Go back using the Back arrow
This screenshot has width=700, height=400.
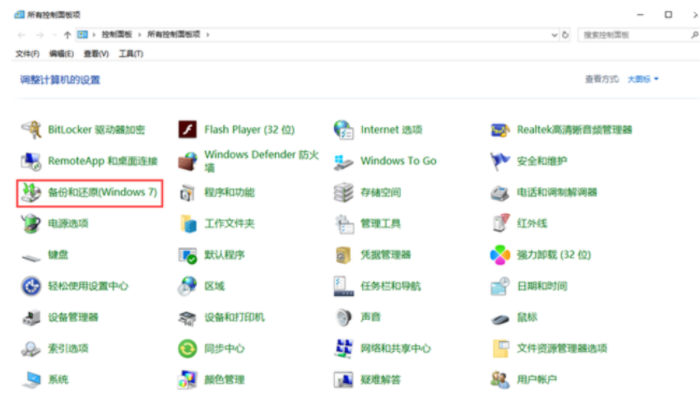click(21, 35)
